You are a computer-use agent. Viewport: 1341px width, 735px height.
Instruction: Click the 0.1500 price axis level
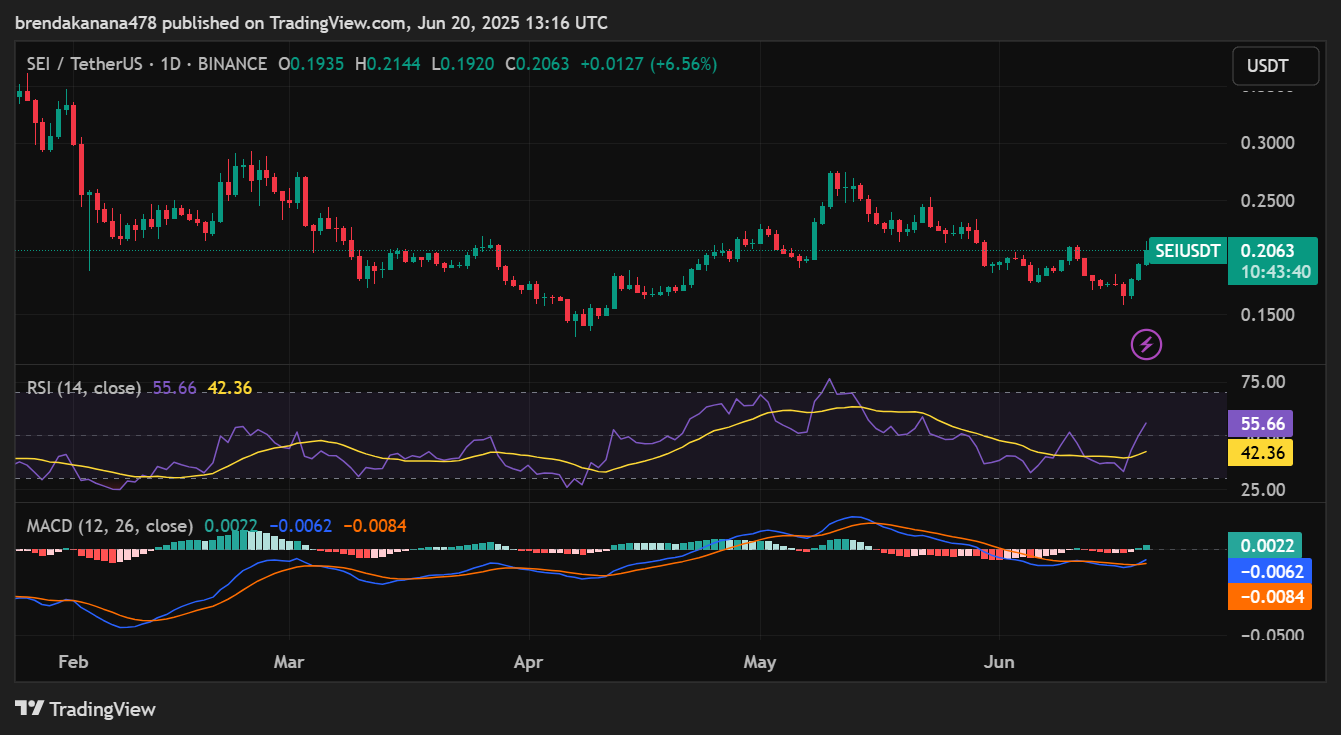(1267, 315)
